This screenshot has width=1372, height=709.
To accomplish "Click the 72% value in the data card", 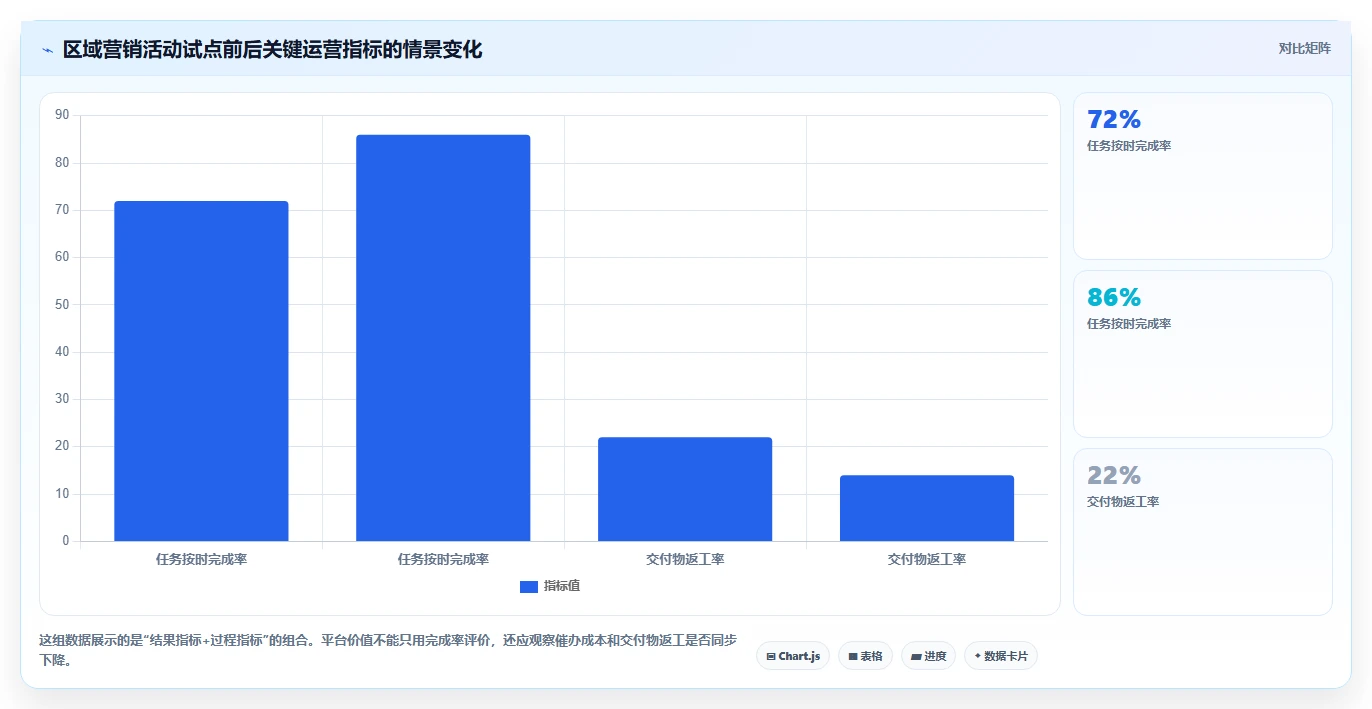I will pyautogui.click(x=1114, y=120).
